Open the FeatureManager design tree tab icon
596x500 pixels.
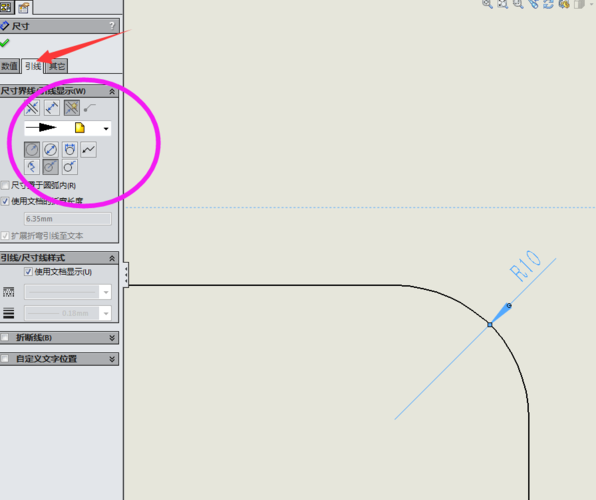[6, 7]
